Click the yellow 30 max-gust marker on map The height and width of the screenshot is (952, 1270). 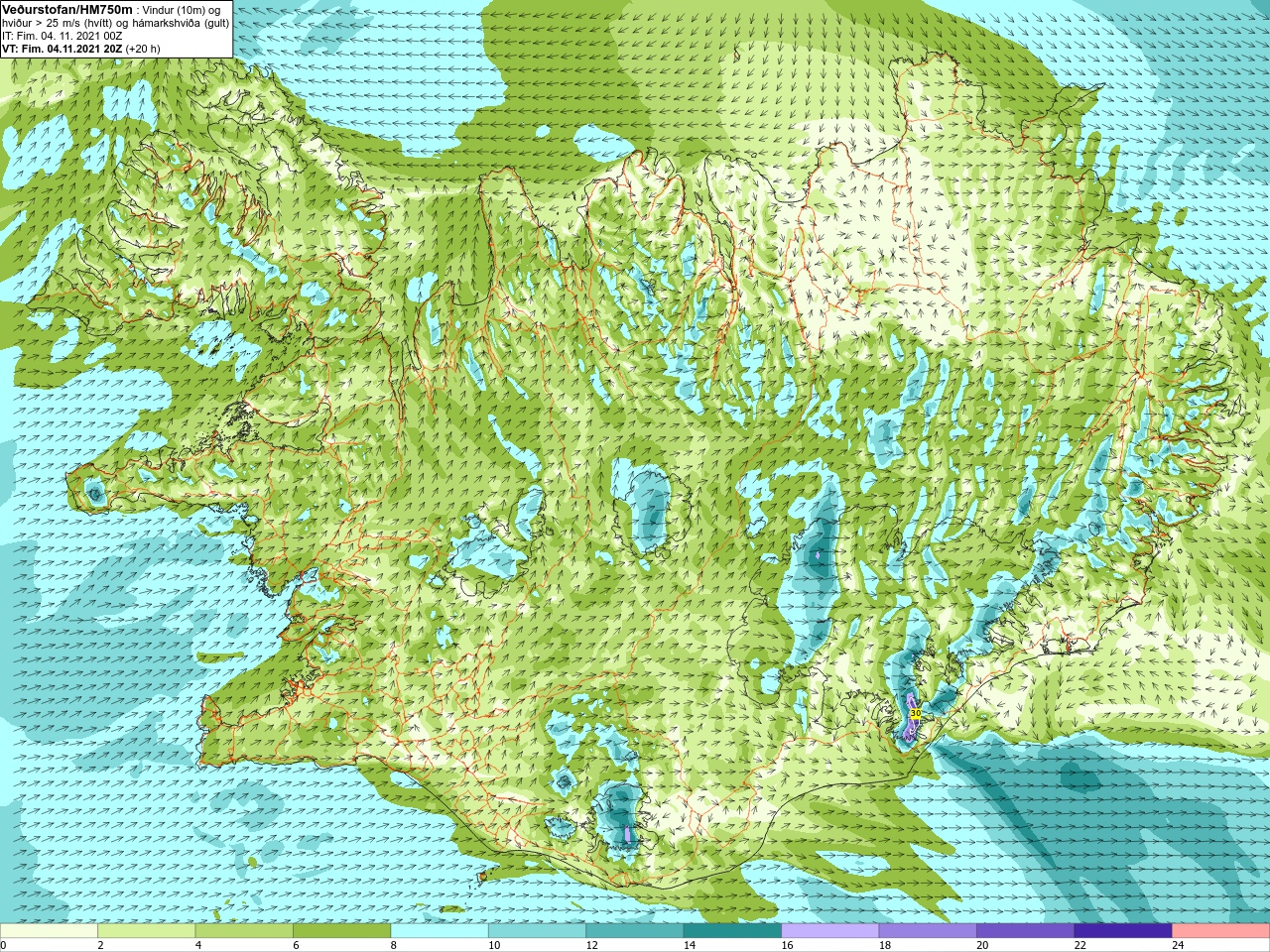click(x=915, y=713)
